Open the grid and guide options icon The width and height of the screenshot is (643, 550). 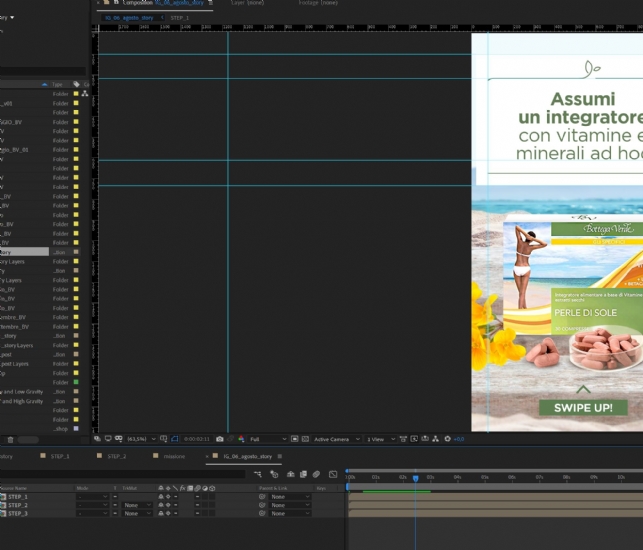[x=163, y=439]
